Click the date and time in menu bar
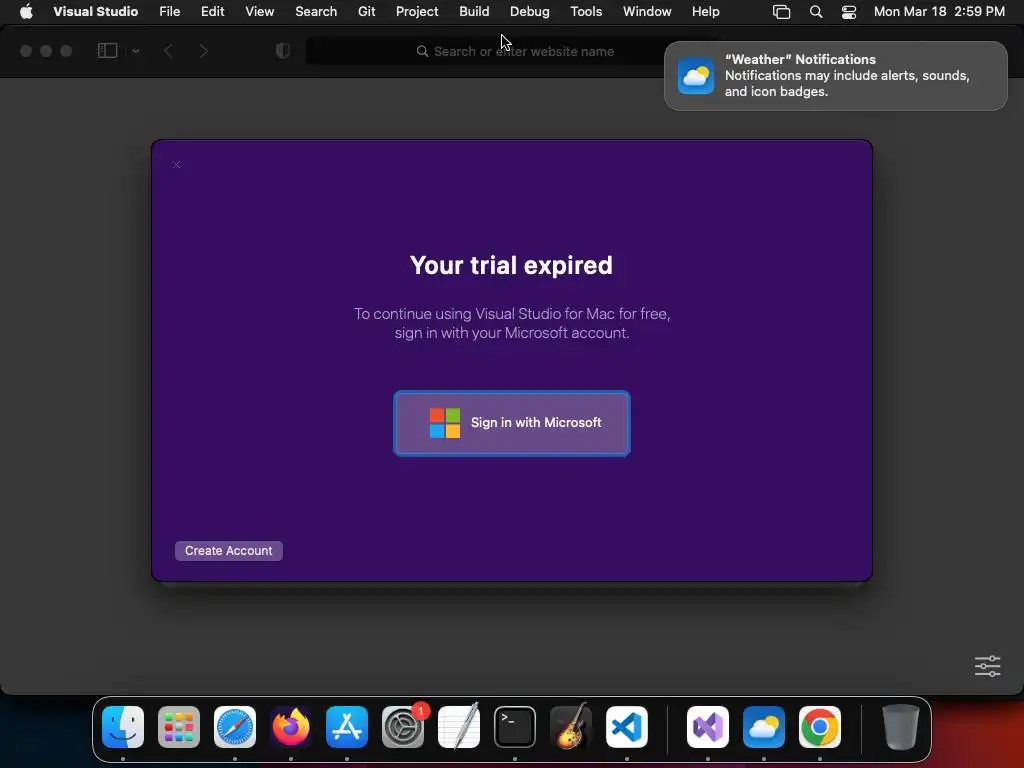 tap(939, 12)
